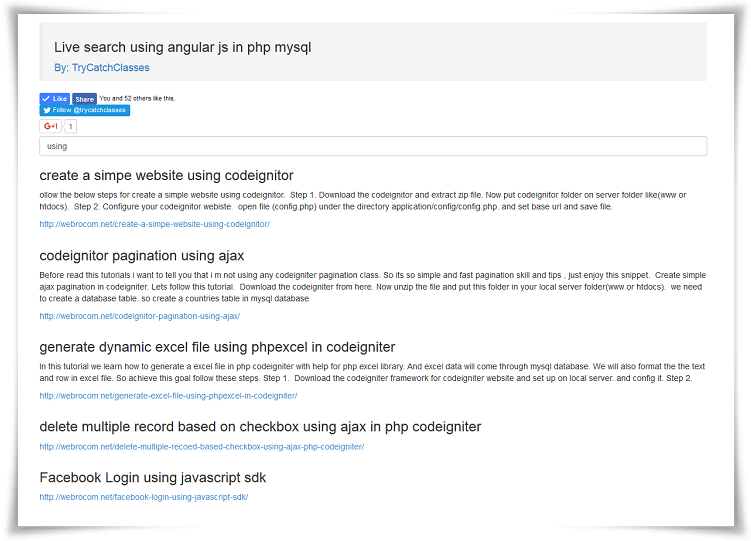Open 'create a simpe website using codeignitor' heading

tap(166, 176)
